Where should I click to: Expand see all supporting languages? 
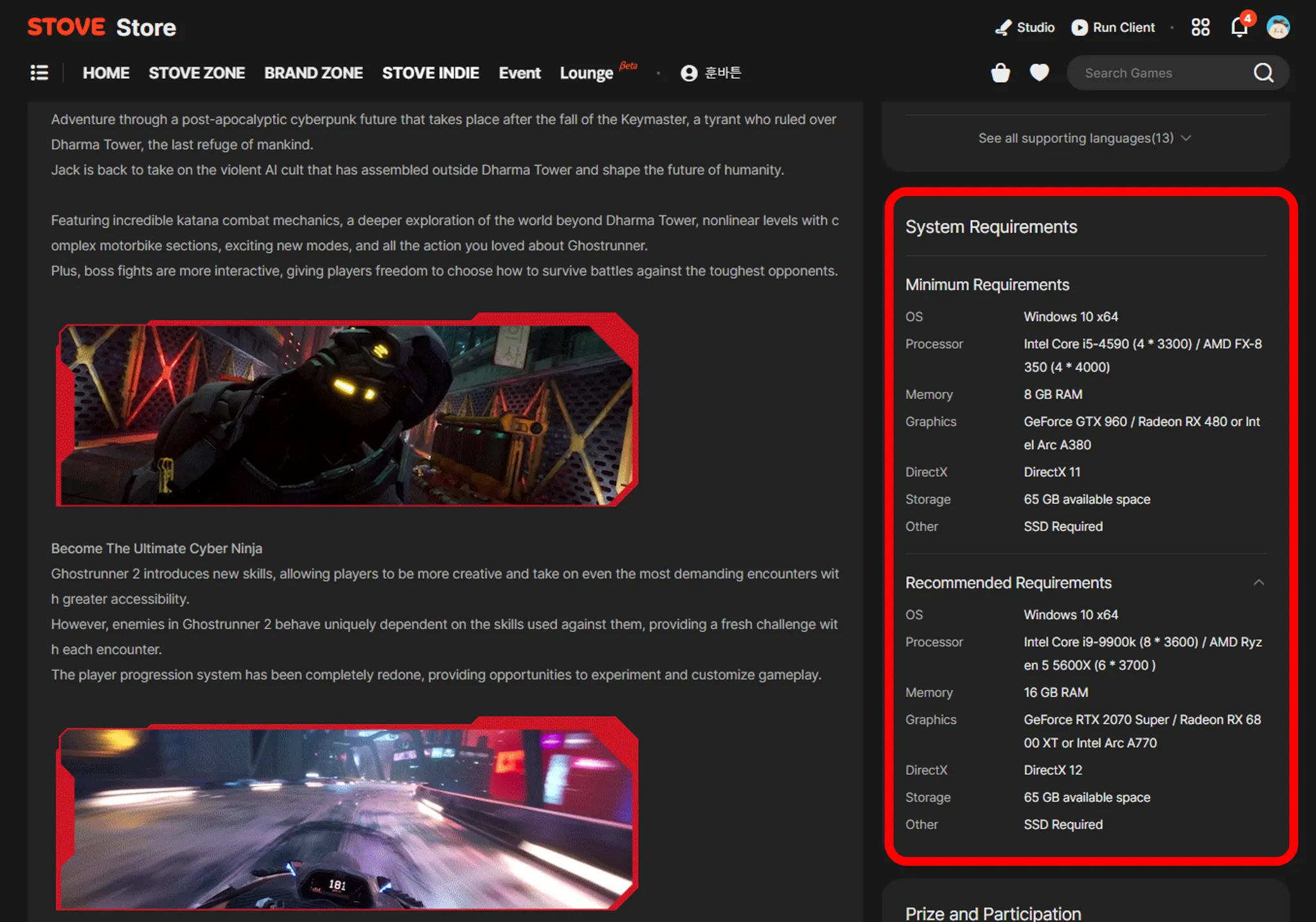click(1085, 138)
